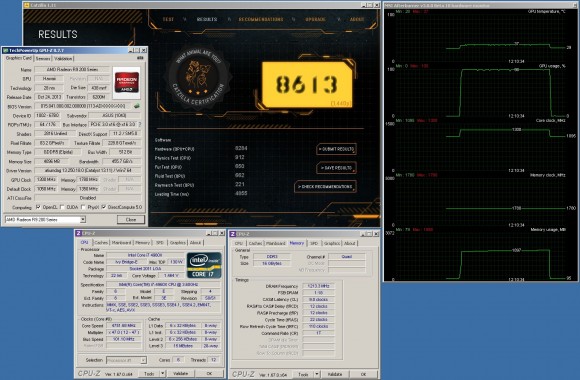The image size is (580, 380).
Task: Click the GPU-Z title bar icon
Action: tap(5, 50)
